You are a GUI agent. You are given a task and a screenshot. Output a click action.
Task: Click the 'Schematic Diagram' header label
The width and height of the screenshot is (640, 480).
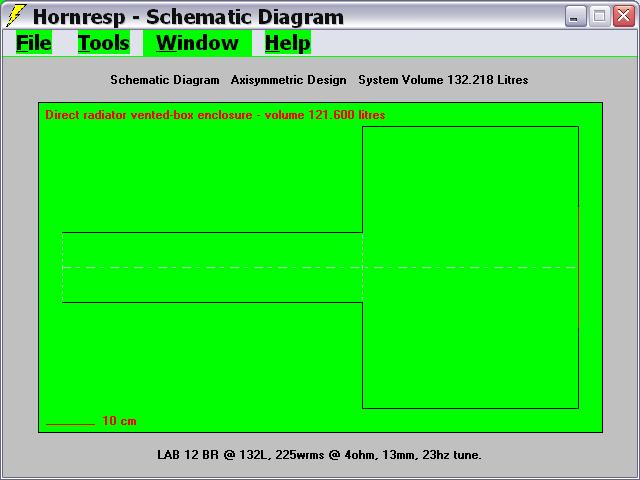click(164, 80)
